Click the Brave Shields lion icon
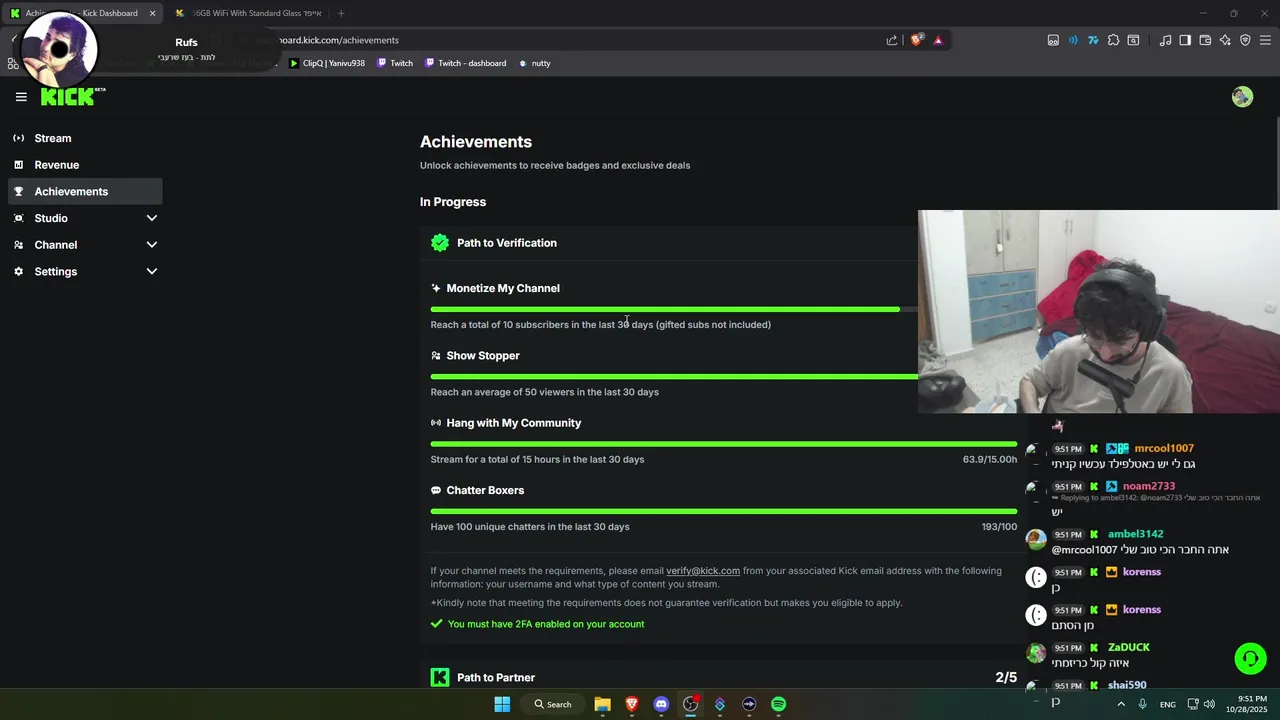Viewport: 1280px width, 720px height. pyautogui.click(x=916, y=40)
